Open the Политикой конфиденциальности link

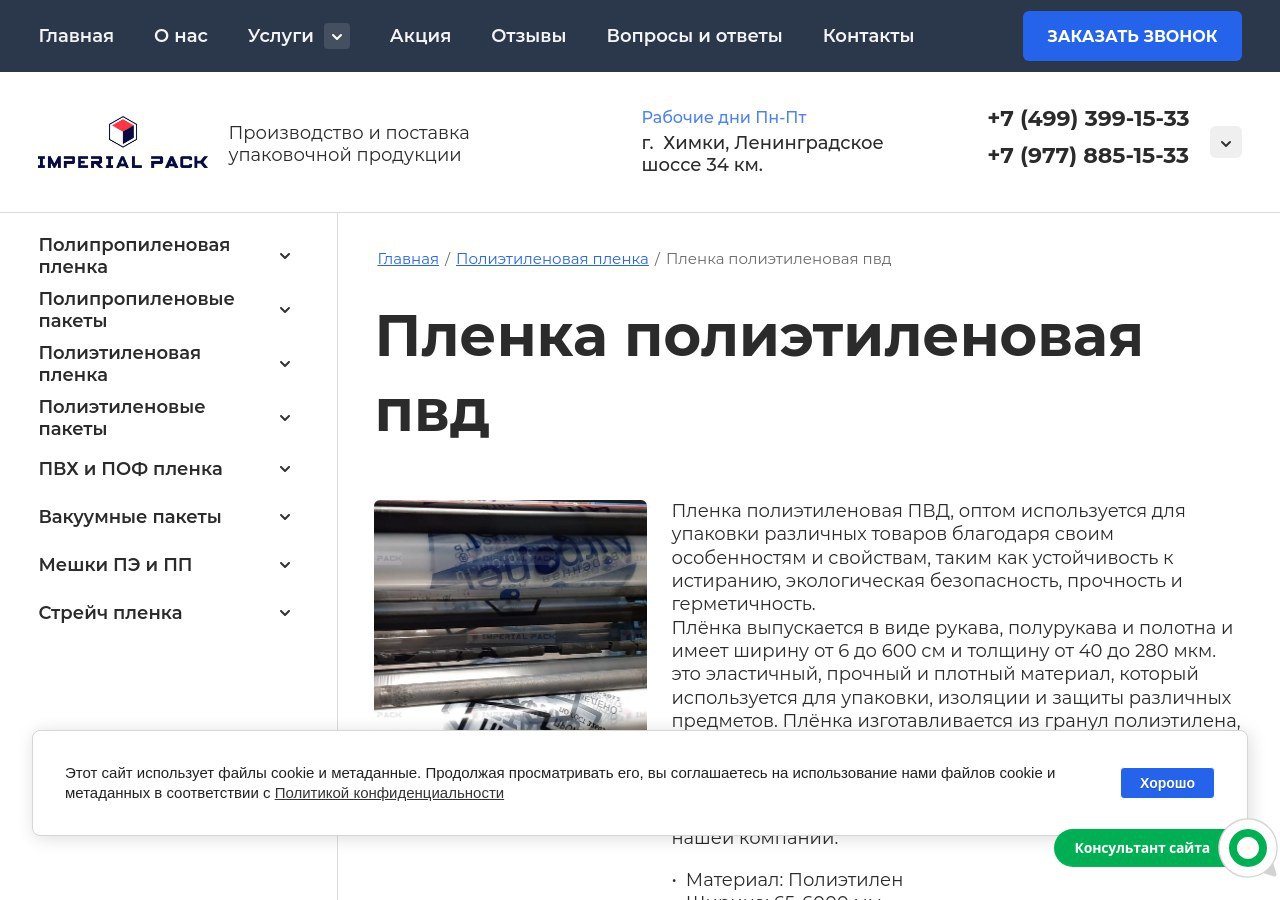[x=389, y=793]
